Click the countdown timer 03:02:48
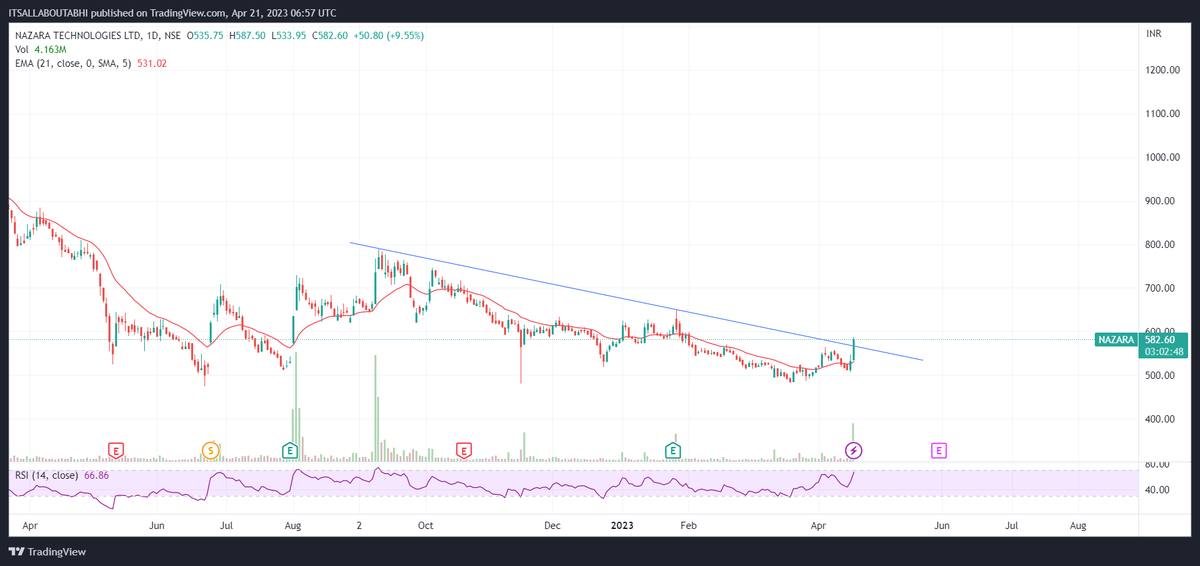This screenshot has width=1200, height=566. click(x=1165, y=351)
